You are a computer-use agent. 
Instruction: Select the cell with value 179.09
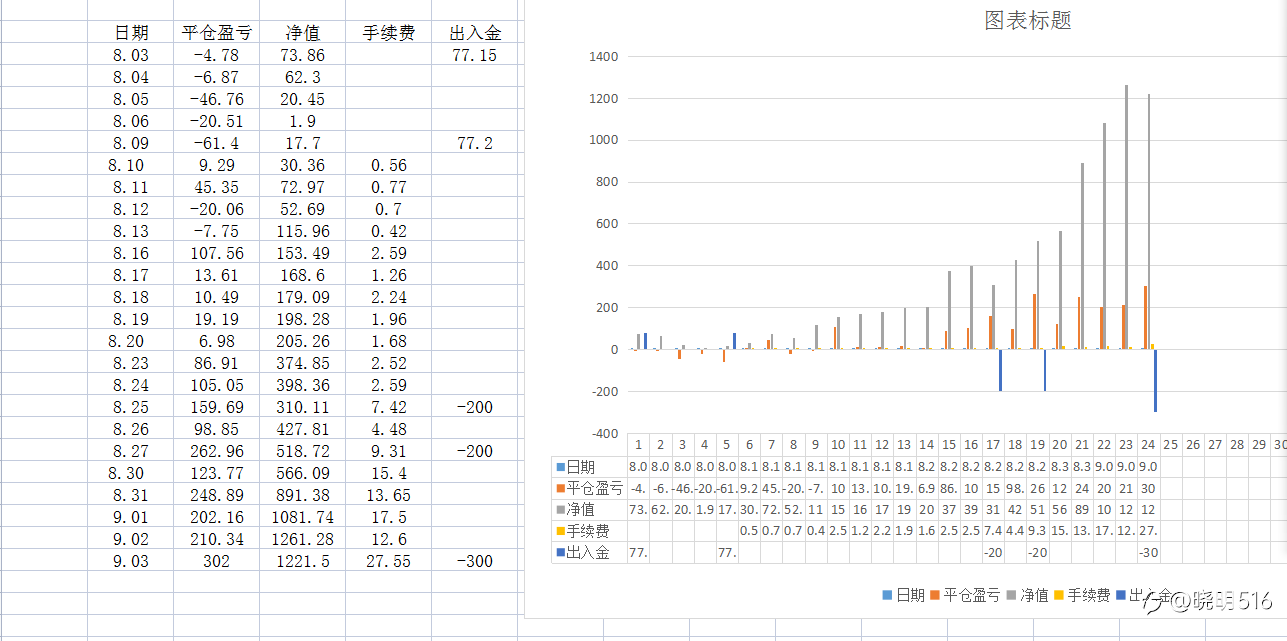(x=302, y=297)
